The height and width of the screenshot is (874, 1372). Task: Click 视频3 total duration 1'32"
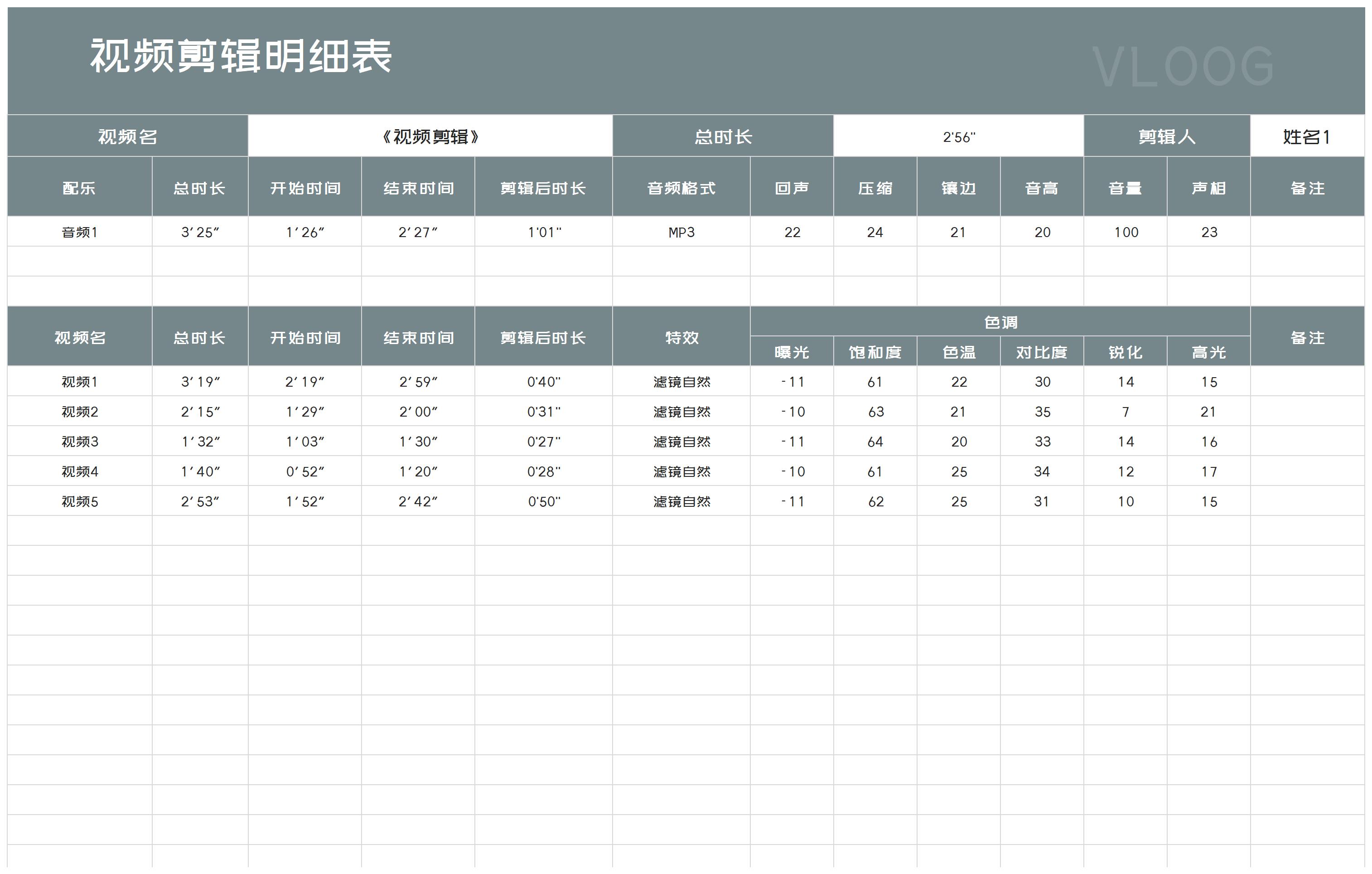coord(201,441)
